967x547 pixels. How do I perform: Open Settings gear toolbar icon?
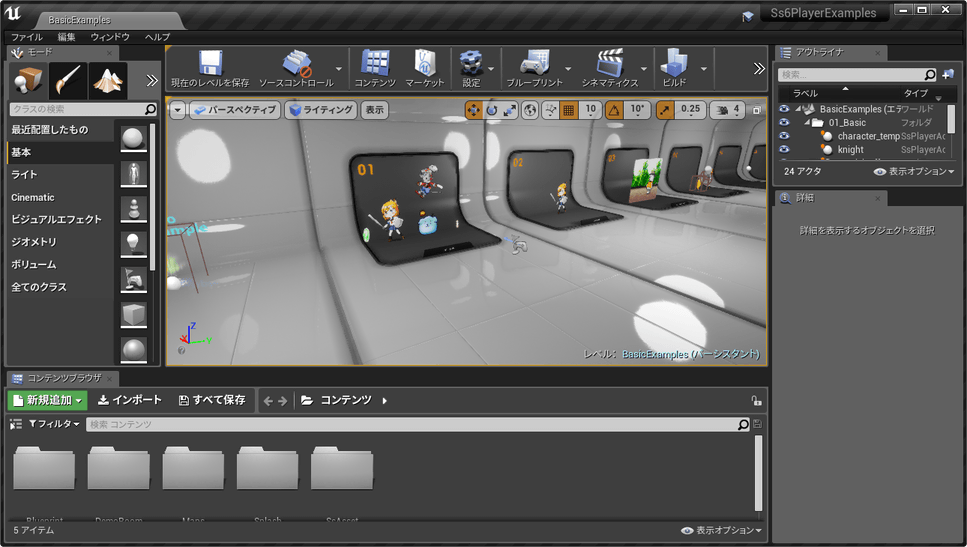[472, 68]
